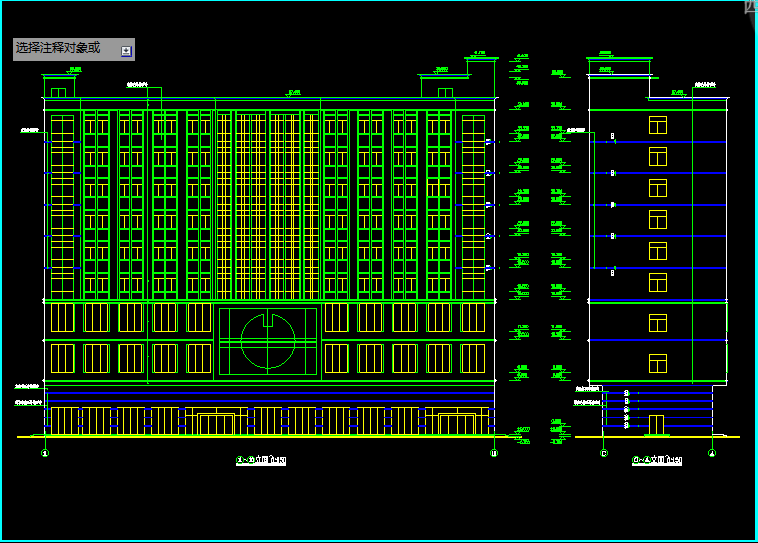Select axis bubble A under the side elevation
Viewport: 758px width, 543px height.
(712, 453)
